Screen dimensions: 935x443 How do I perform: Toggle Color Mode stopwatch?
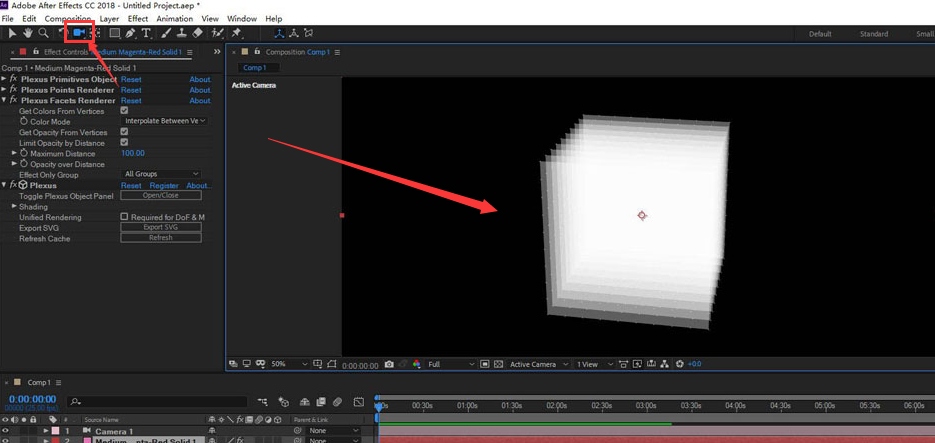(24, 121)
